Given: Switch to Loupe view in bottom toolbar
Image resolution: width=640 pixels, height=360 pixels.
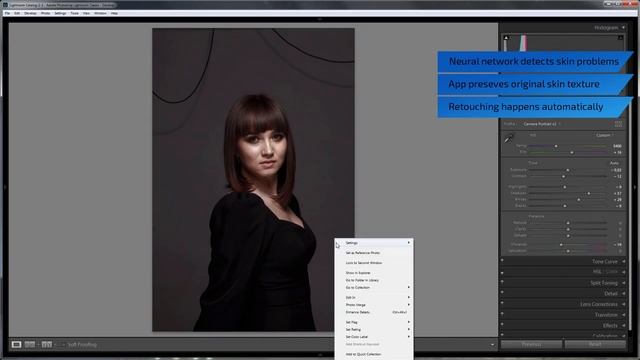Looking at the screenshot, I should tap(16, 344).
